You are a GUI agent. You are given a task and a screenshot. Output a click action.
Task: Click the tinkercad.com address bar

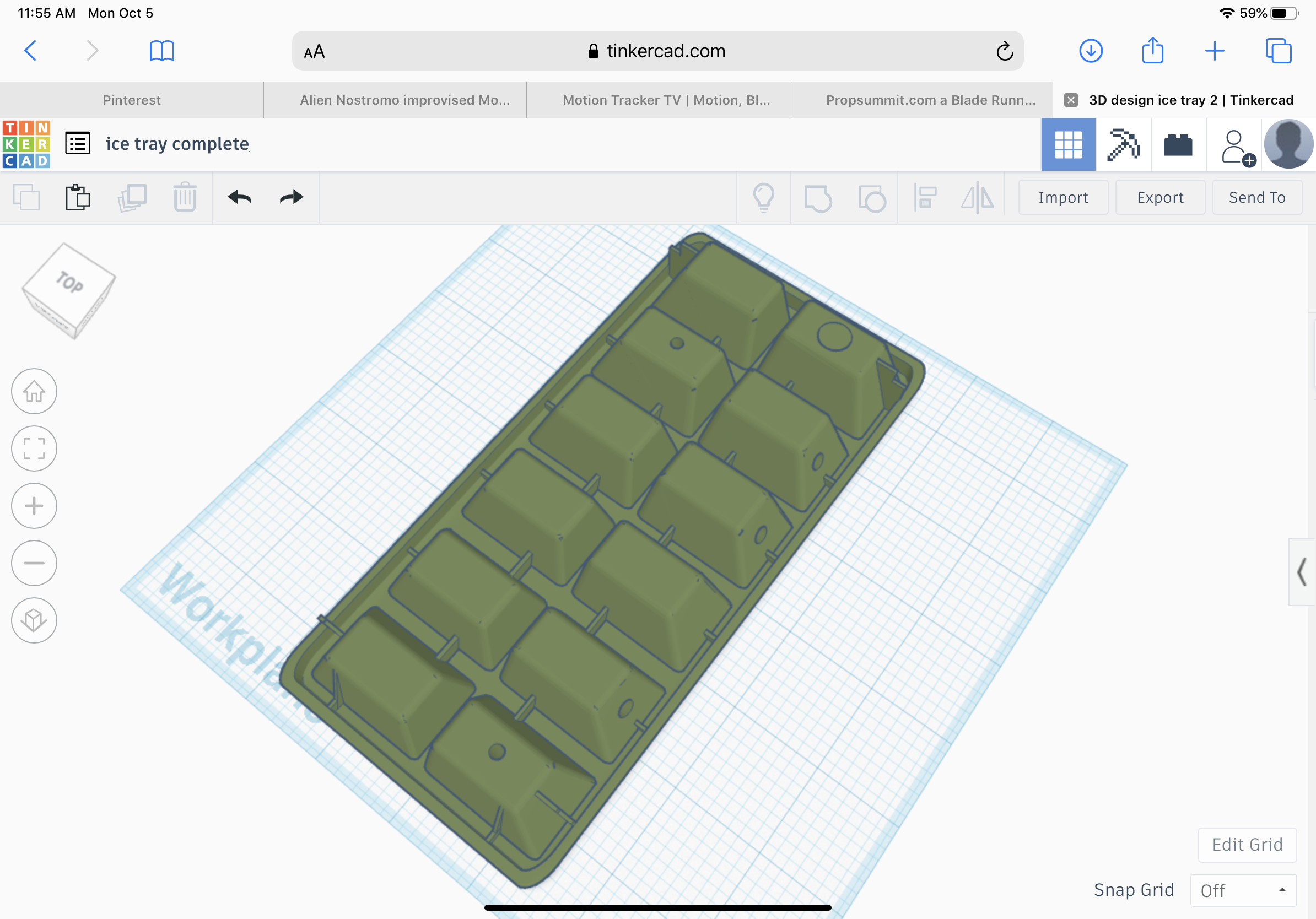pyautogui.click(x=657, y=51)
